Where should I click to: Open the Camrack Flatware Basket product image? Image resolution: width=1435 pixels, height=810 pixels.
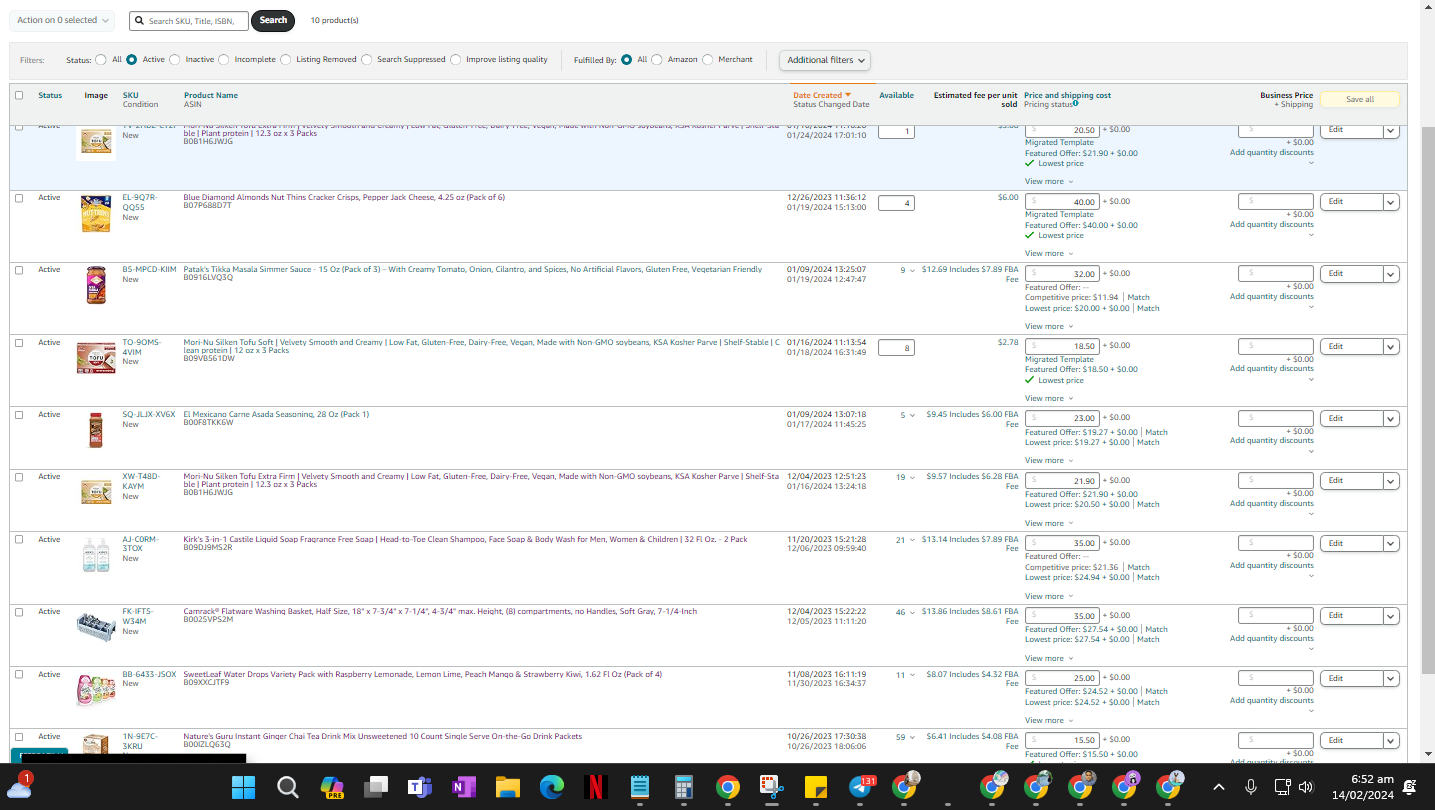tap(96, 627)
